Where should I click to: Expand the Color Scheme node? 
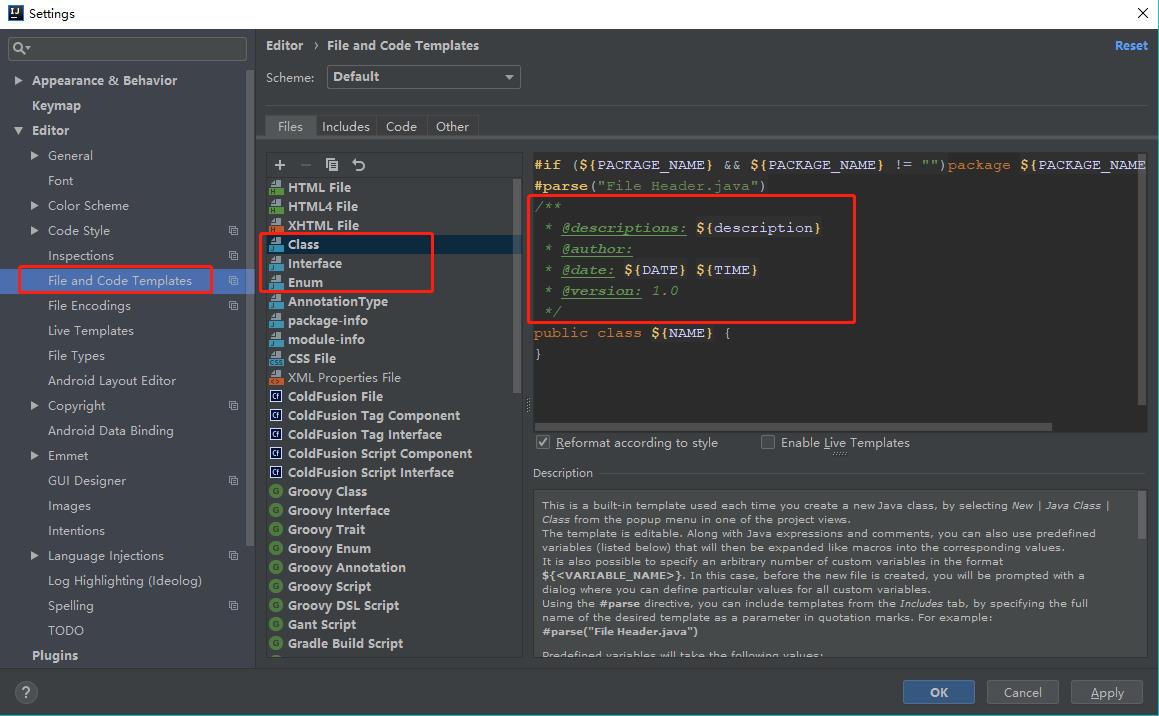point(35,205)
